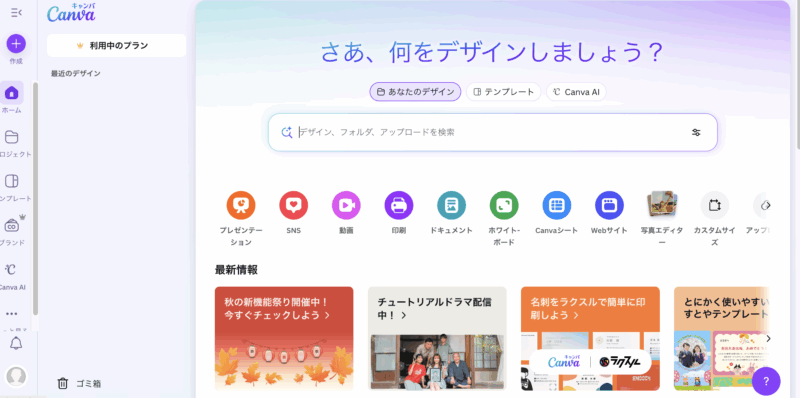Viewport: 800px width, 398px height.
Task: Click the 最新情報 heading
Action: [x=236, y=270]
